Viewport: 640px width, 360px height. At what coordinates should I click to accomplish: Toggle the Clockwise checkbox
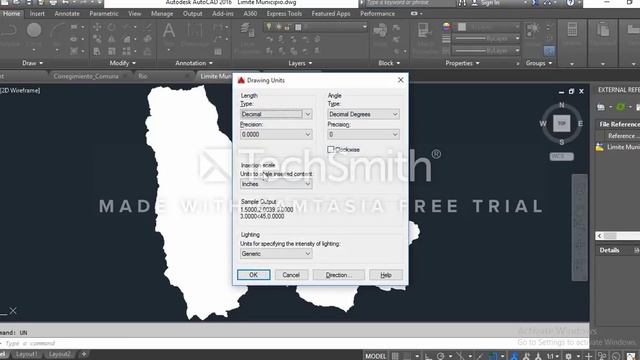point(331,149)
